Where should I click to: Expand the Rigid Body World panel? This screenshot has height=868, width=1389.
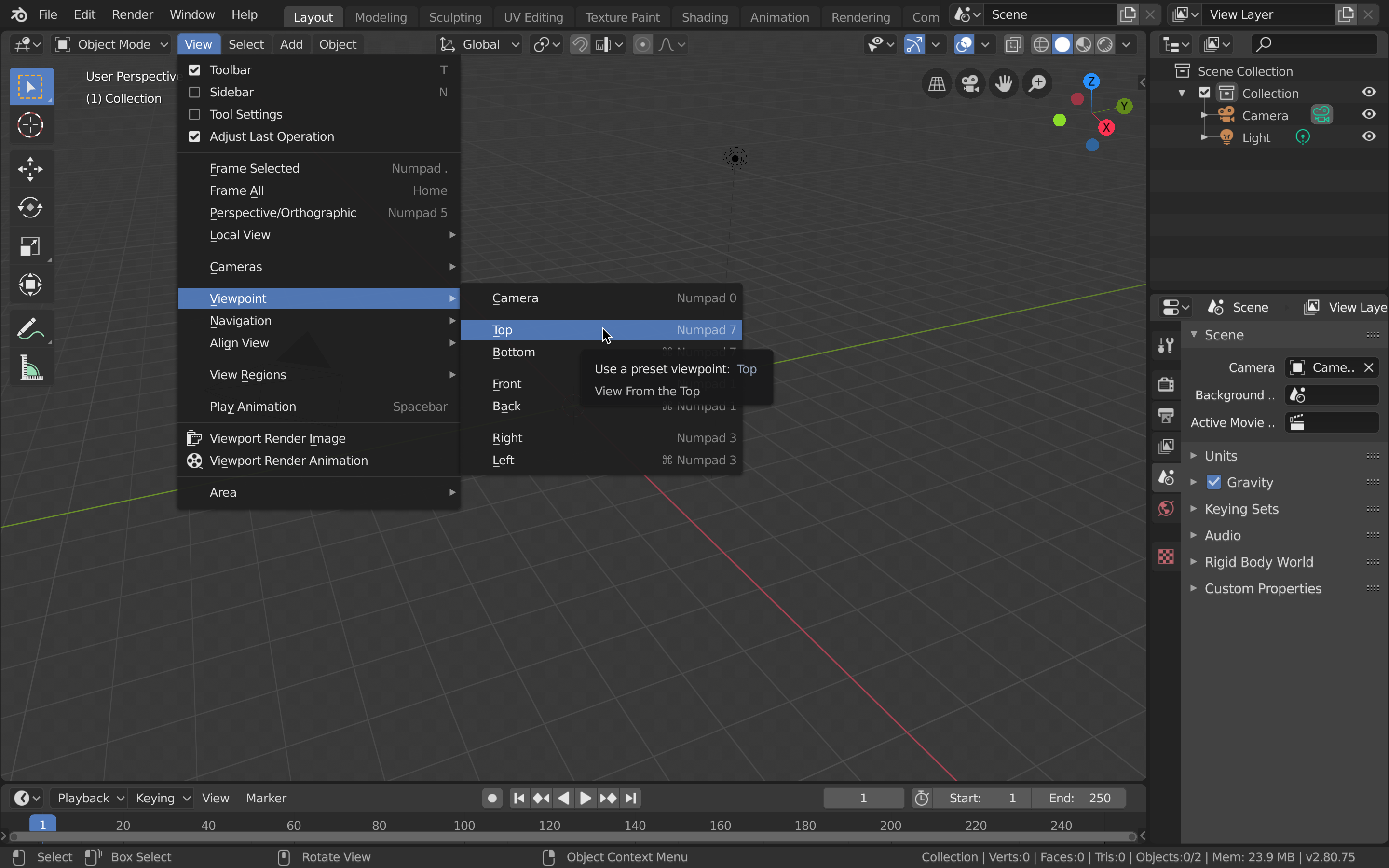point(1258,562)
